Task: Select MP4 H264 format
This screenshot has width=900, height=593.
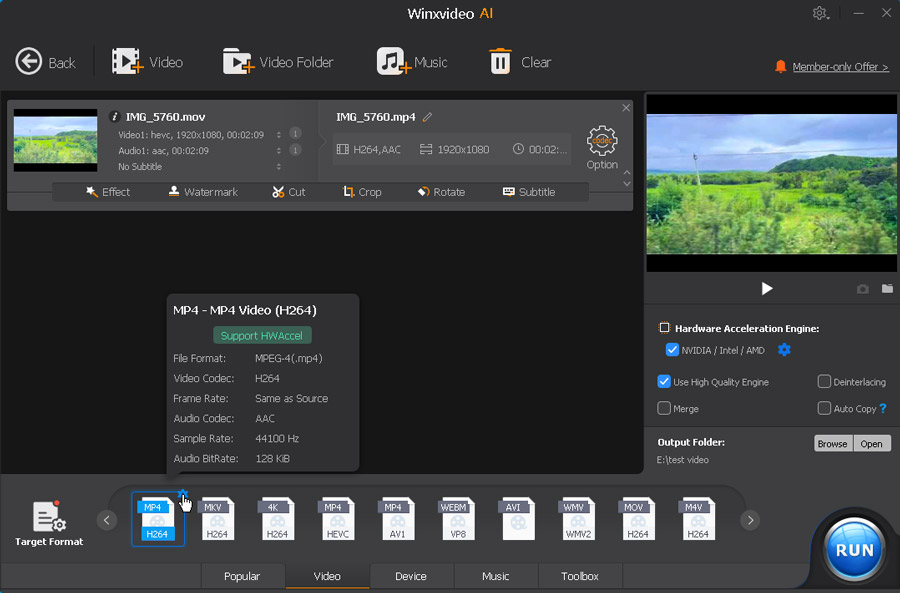Action: click(x=157, y=520)
